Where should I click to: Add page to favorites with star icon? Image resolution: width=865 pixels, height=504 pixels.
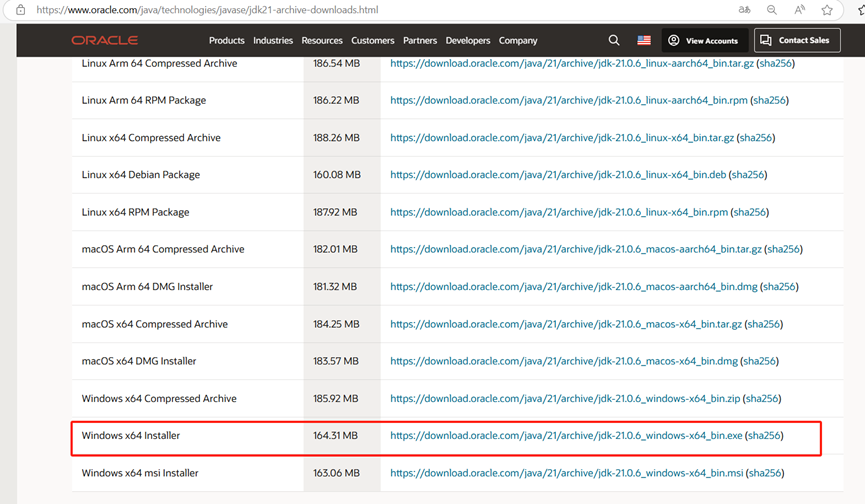pyautogui.click(x=827, y=10)
